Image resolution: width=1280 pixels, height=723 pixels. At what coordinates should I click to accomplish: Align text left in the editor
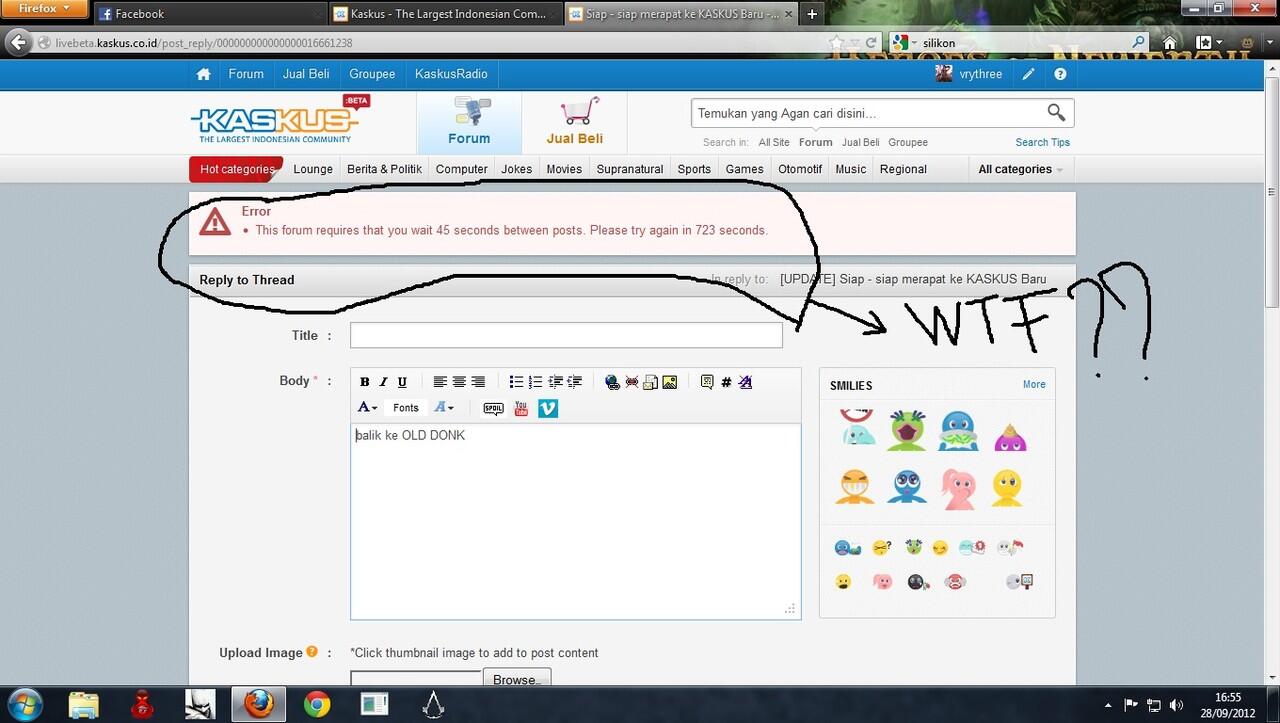440,382
